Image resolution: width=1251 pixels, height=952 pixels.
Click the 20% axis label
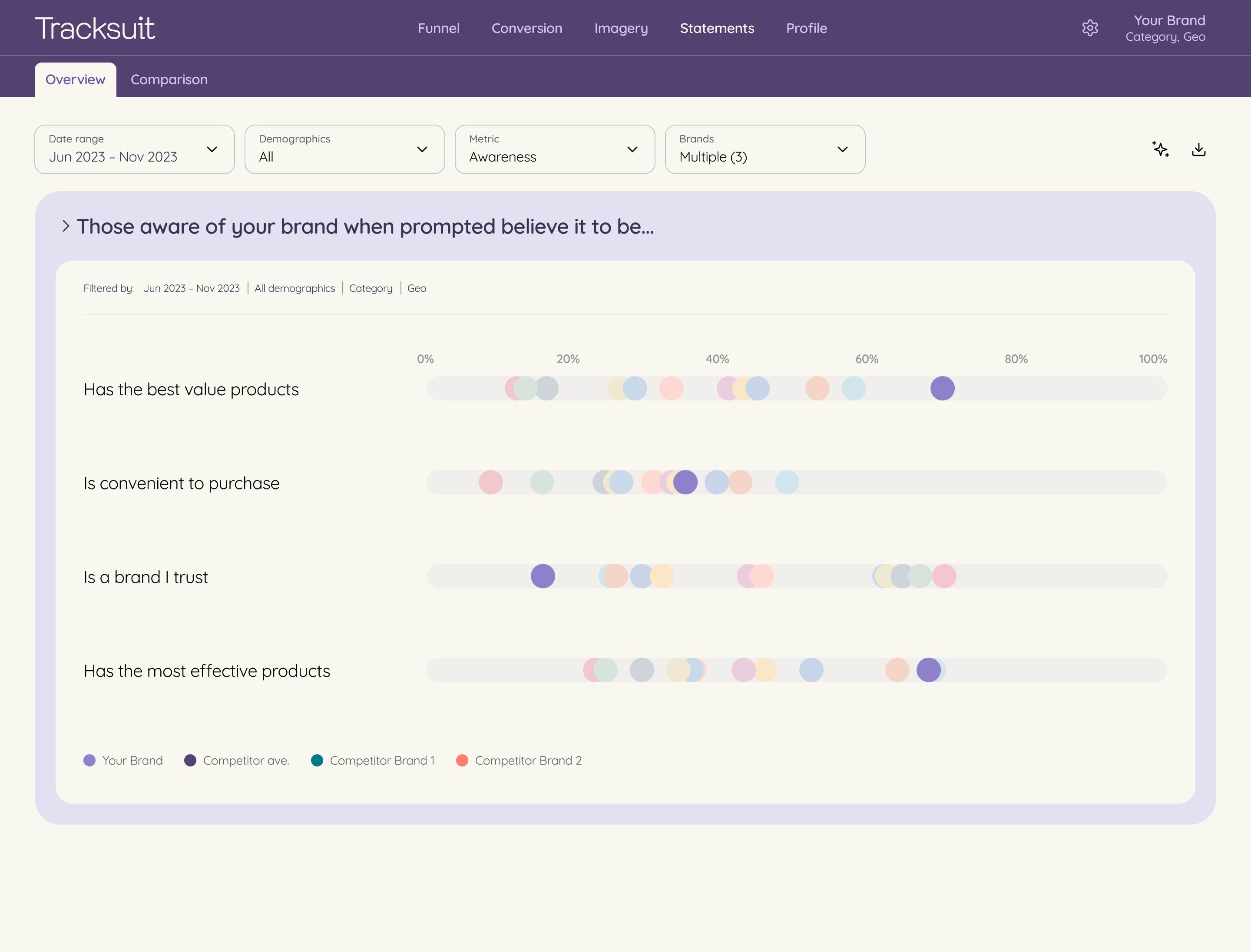click(x=568, y=359)
